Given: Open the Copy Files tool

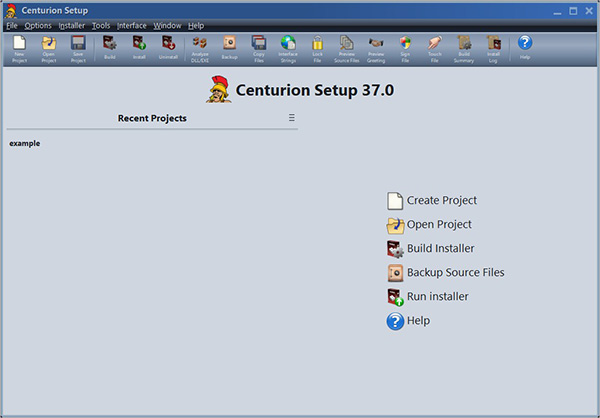Looking at the screenshot, I should pyautogui.click(x=259, y=49).
